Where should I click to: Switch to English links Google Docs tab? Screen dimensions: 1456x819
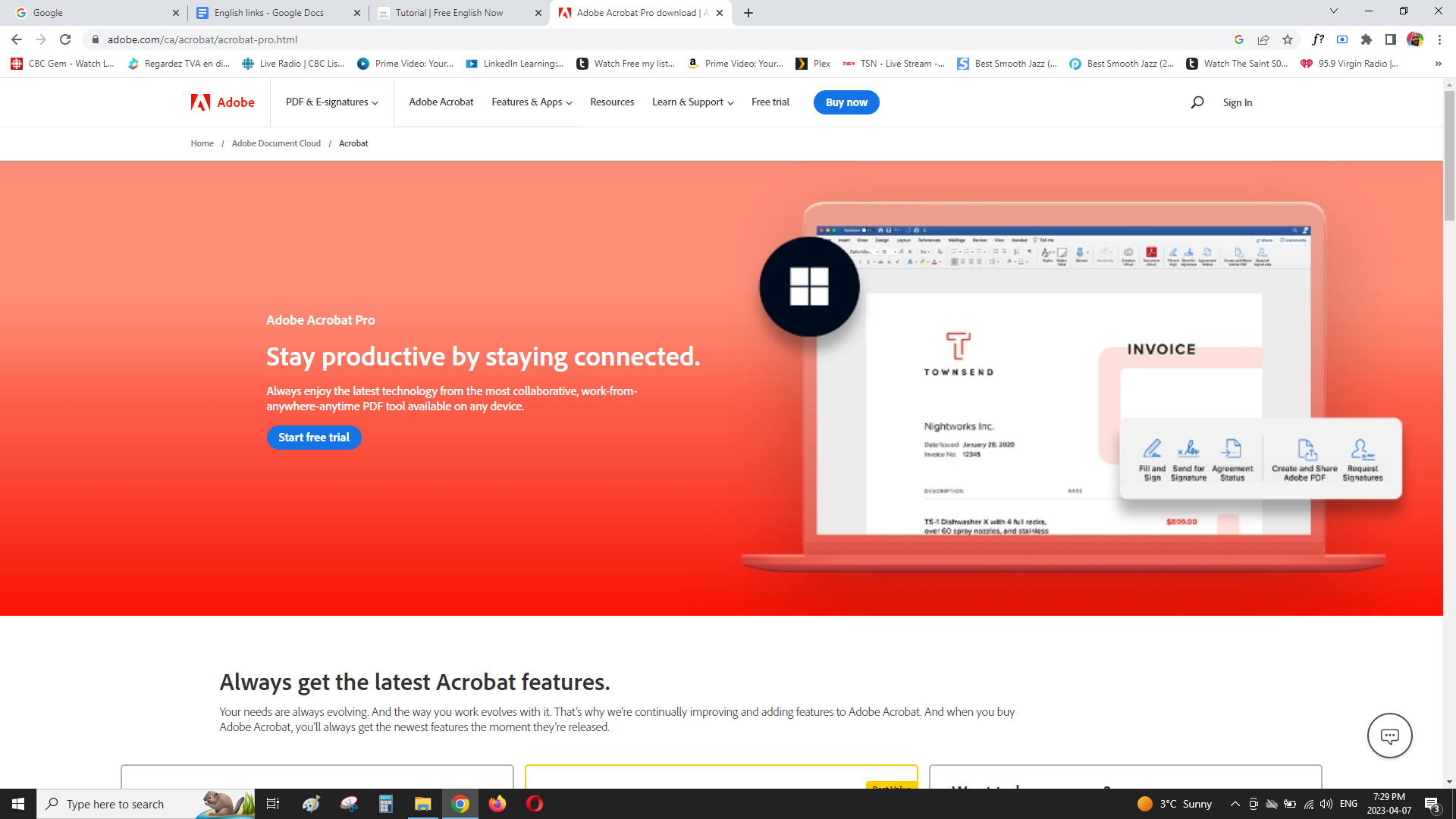pyautogui.click(x=268, y=13)
